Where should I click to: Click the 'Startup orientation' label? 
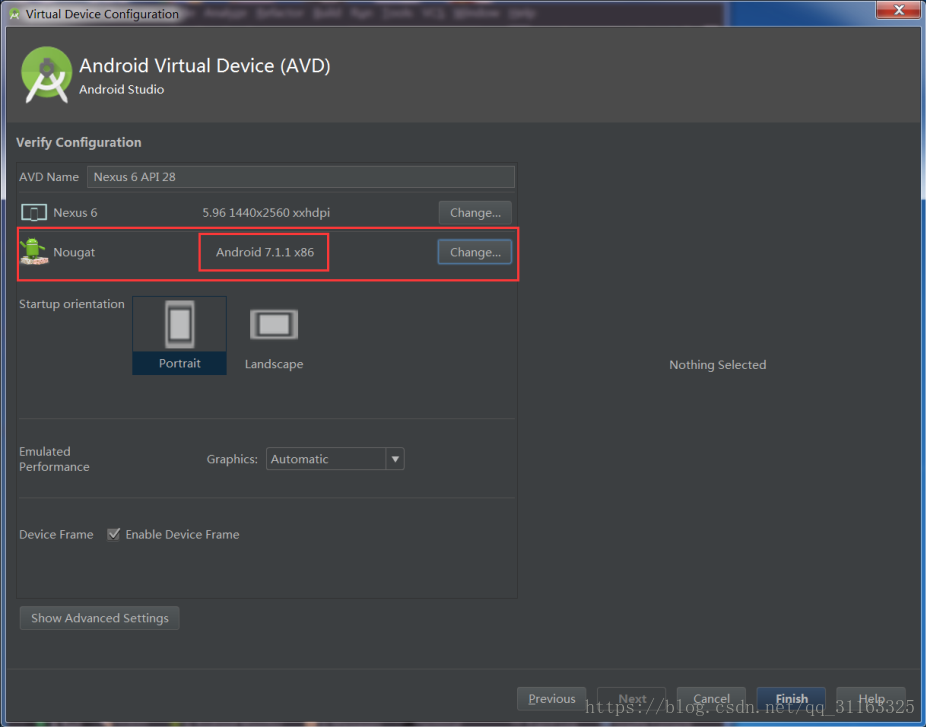point(71,304)
